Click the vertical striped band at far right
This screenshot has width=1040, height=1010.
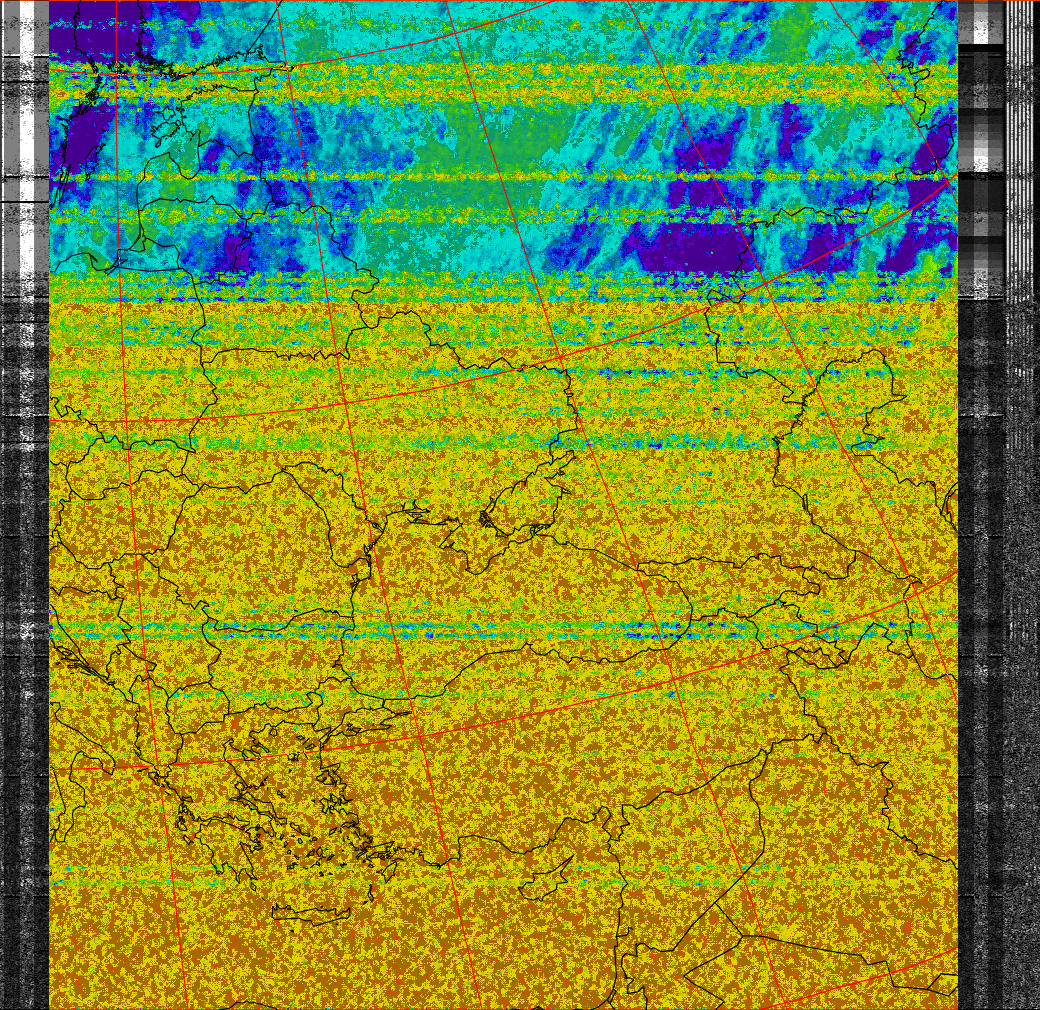(x=1020, y=150)
